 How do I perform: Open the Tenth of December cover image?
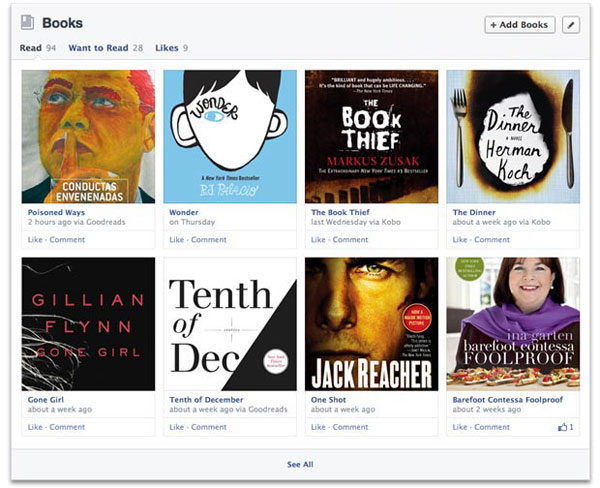(x=230, y=324)
